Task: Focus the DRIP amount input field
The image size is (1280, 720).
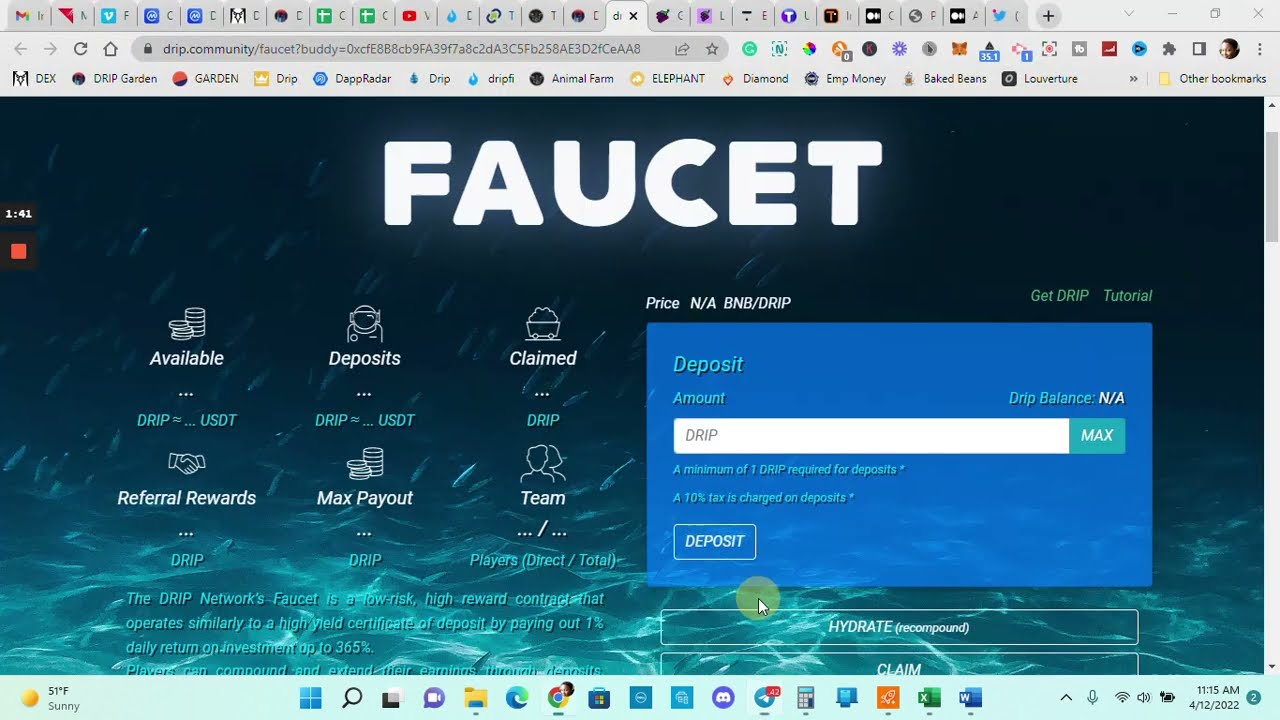Action: 871,436
